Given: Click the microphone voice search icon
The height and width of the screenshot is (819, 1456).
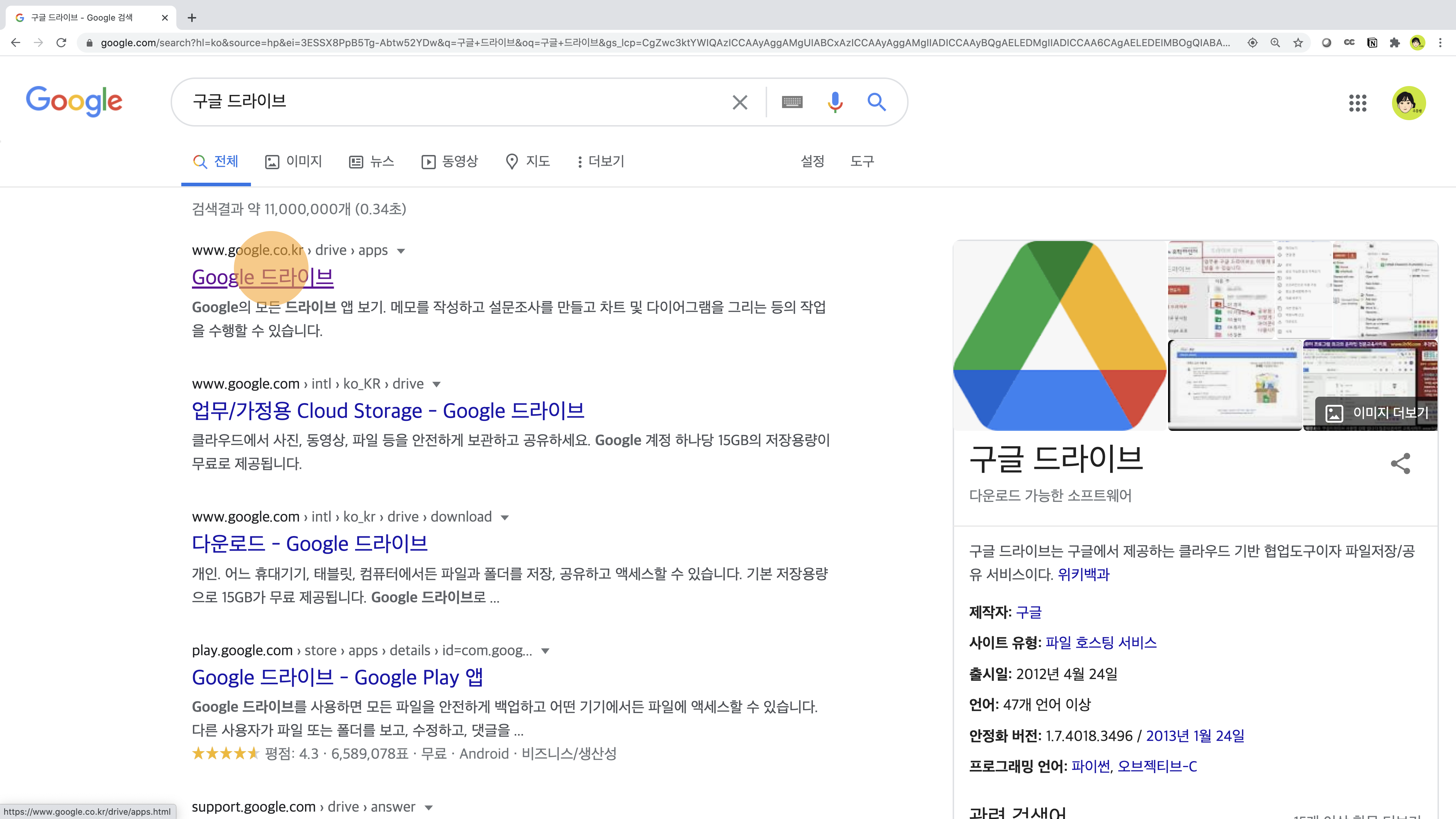Looking at the screenshot, I should 835,102.
